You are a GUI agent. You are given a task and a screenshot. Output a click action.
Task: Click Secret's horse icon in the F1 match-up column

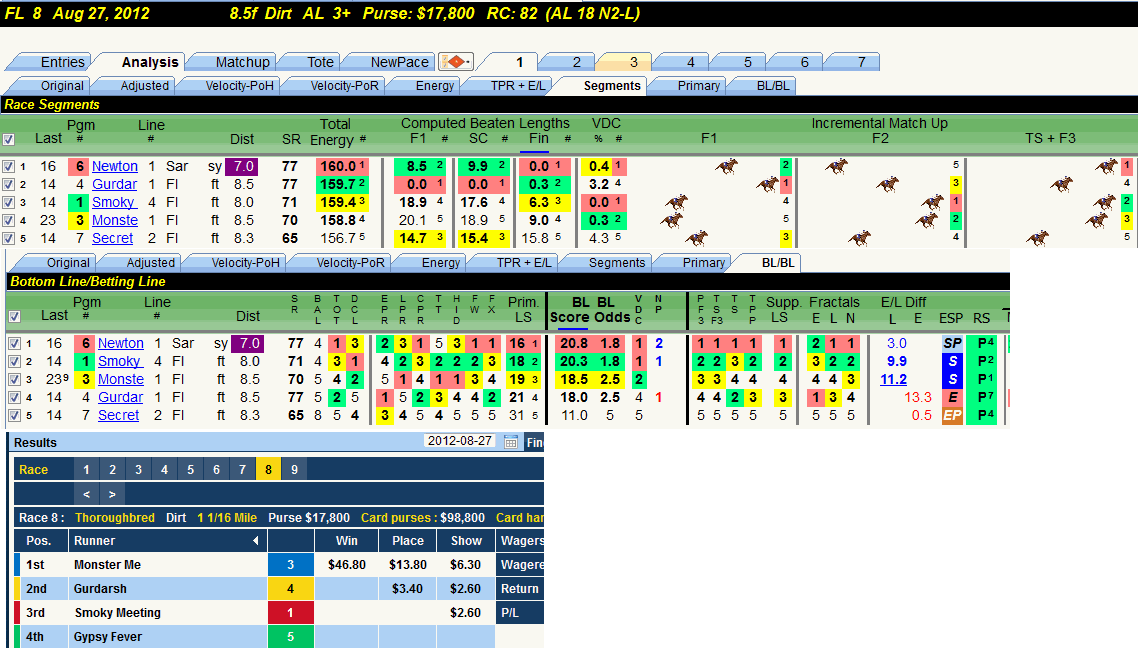697,237
